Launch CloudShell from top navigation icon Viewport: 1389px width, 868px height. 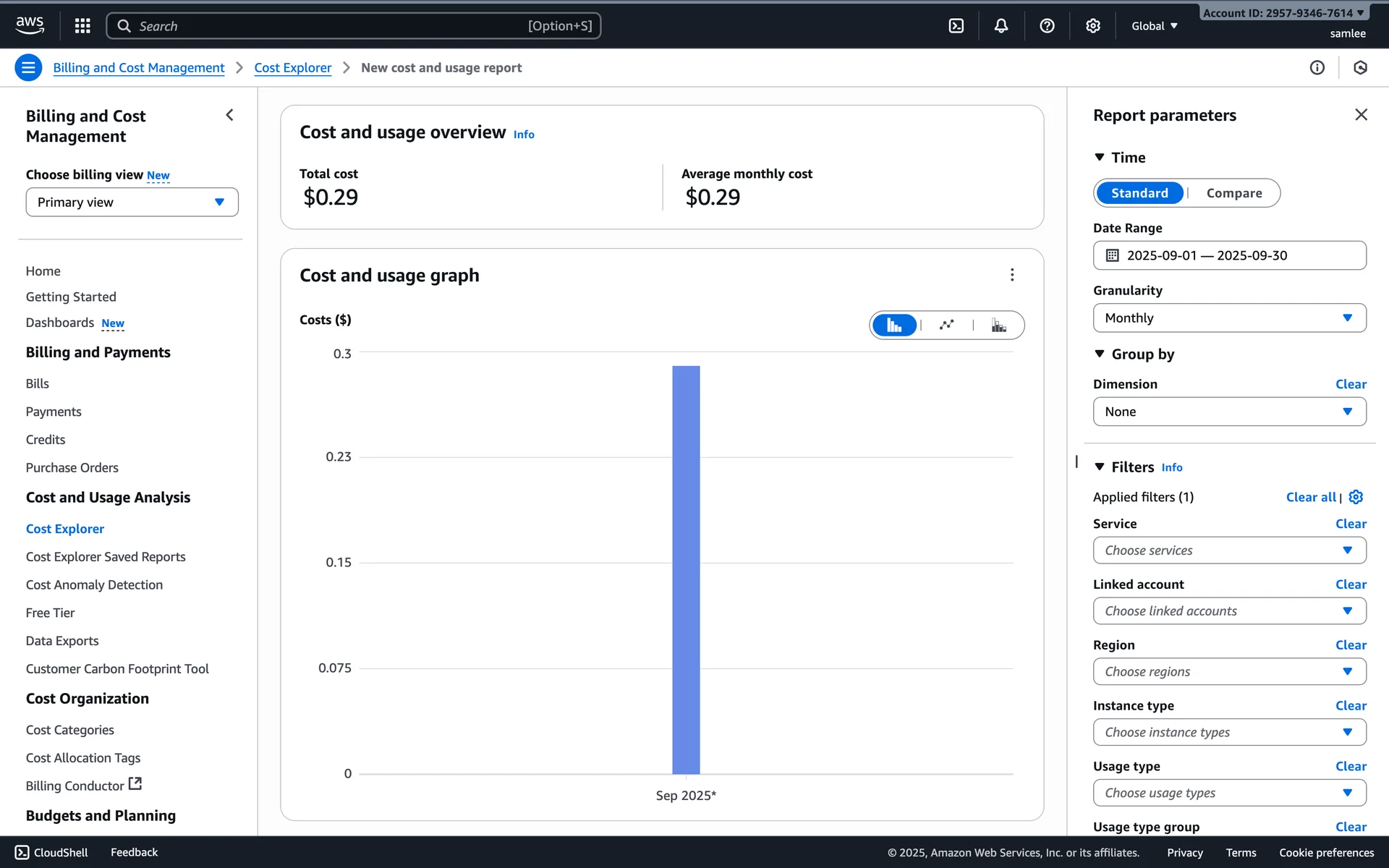click(x=956, y=26)
